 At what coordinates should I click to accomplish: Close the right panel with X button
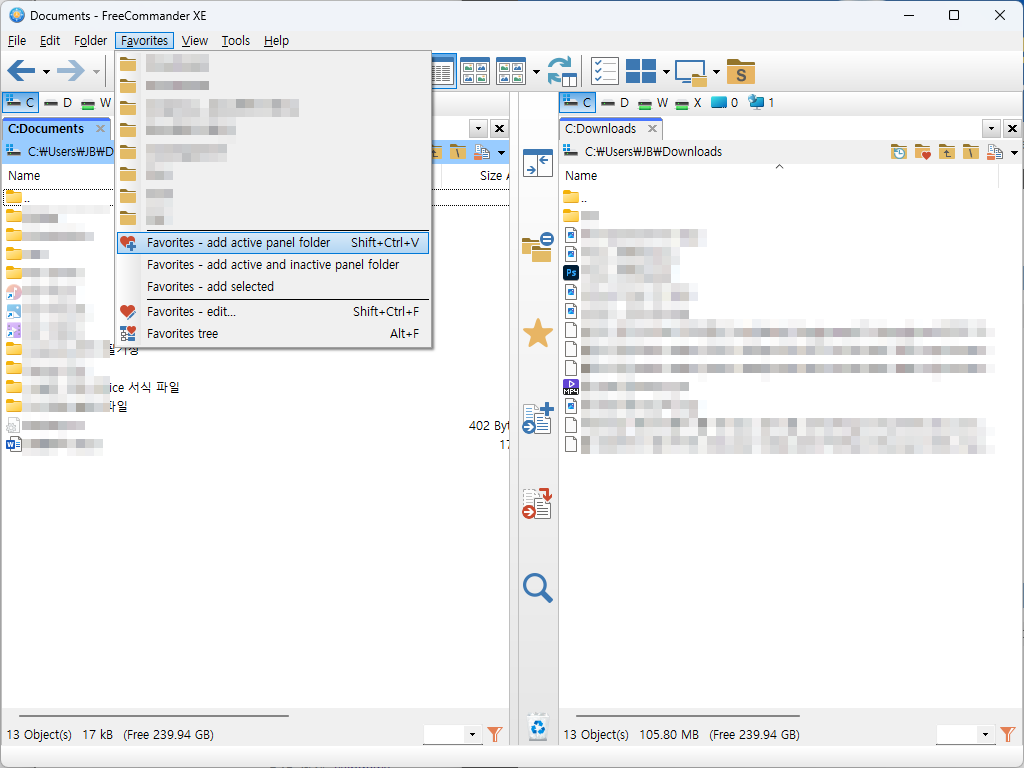1012,129
